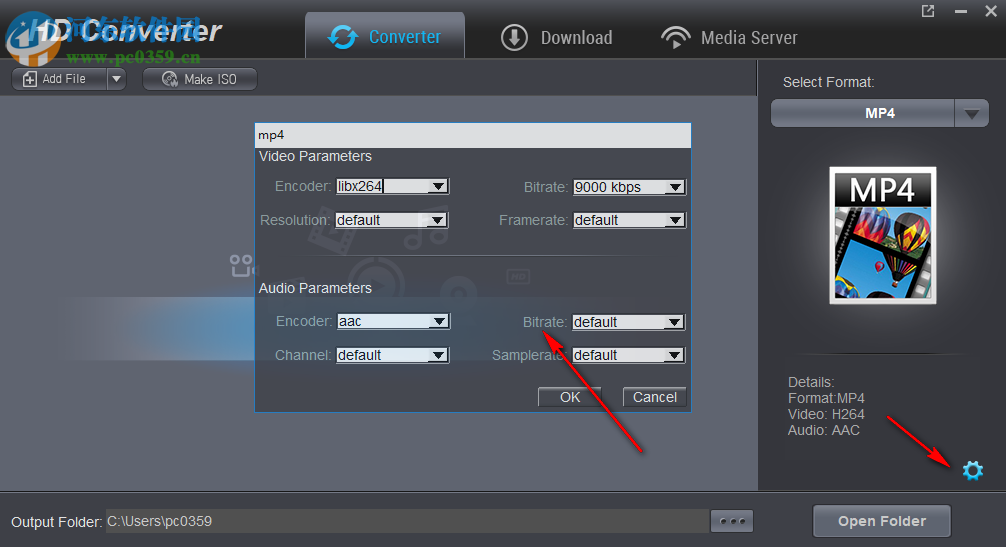Click the 'Video: H264' details text
This screenshot has width=1006, height=547.
pyautogui.click(x=826, y=414)
